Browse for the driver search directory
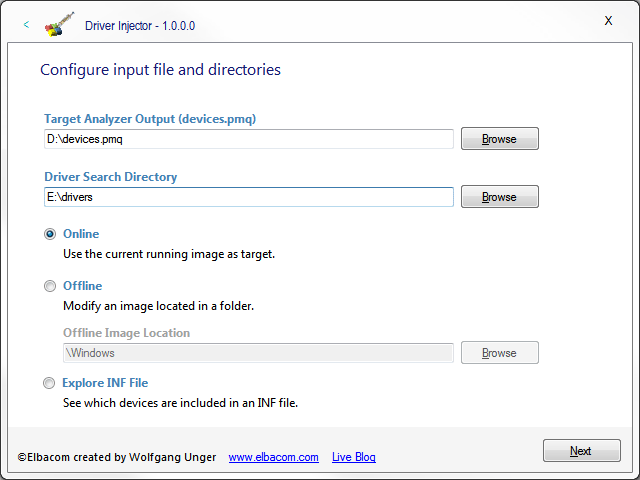The width and height of the screenshot is (640, 480). click(x=499, y=197)
